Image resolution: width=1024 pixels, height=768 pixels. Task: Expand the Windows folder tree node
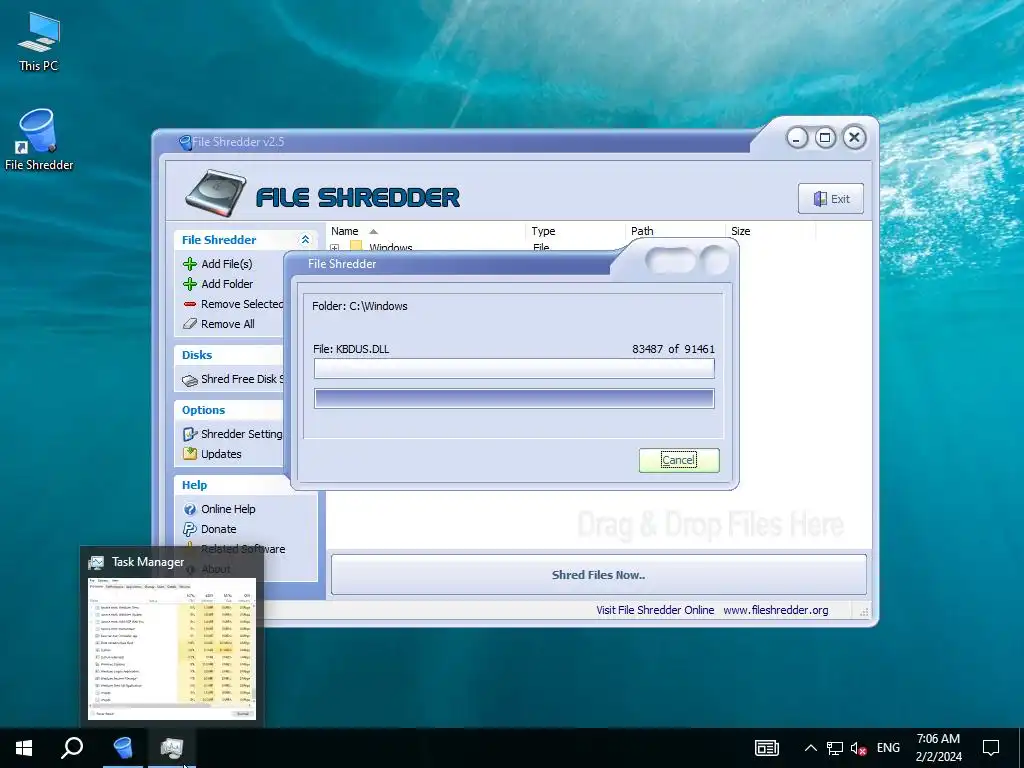335,248
